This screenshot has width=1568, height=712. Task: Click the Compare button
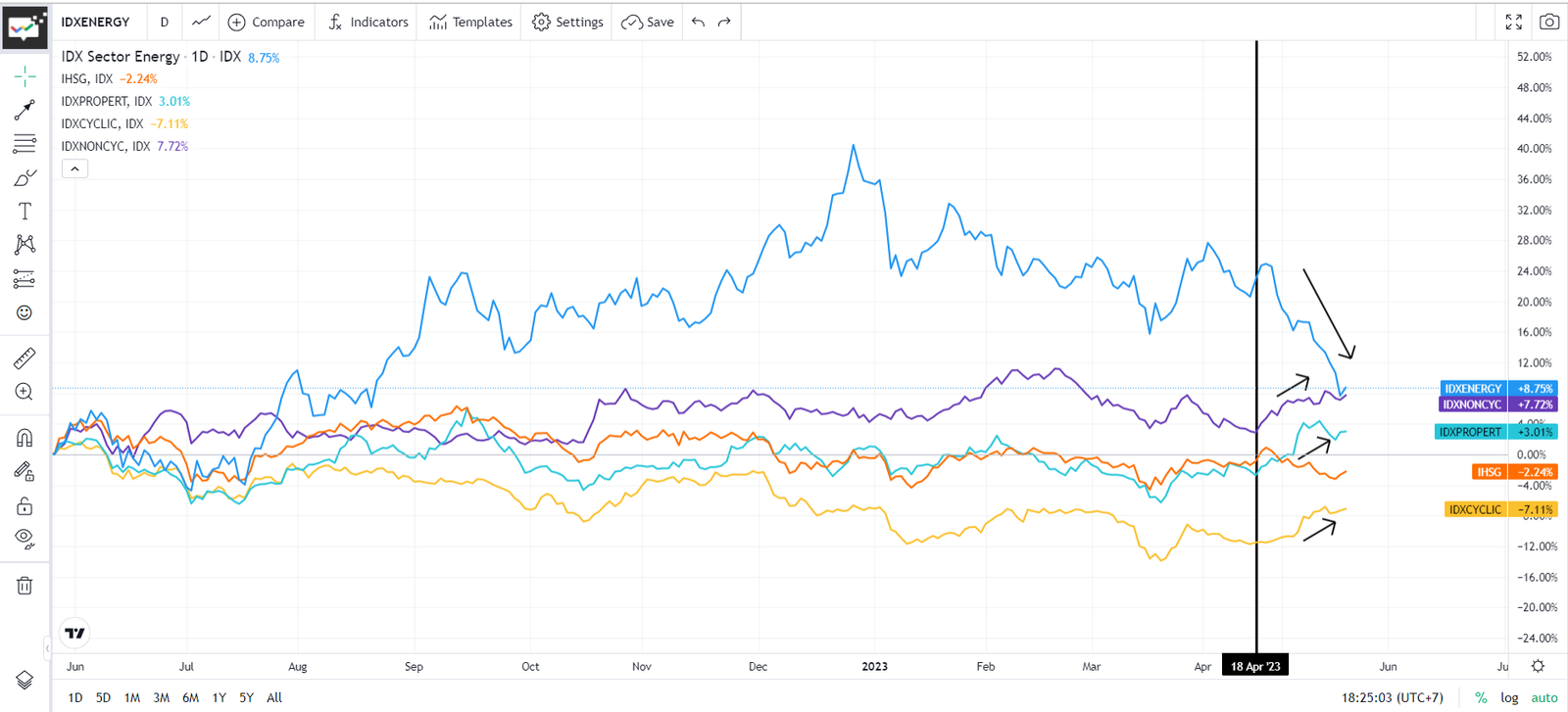pyautogui.click(x=266, y=22)
